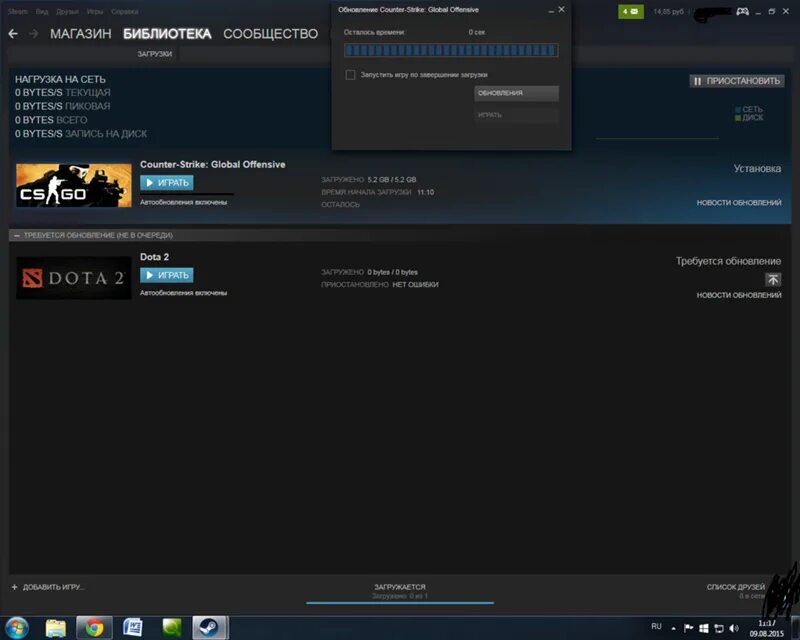Click Обновления button in update dialog
800x640 pixels.
tap(516, 93)
